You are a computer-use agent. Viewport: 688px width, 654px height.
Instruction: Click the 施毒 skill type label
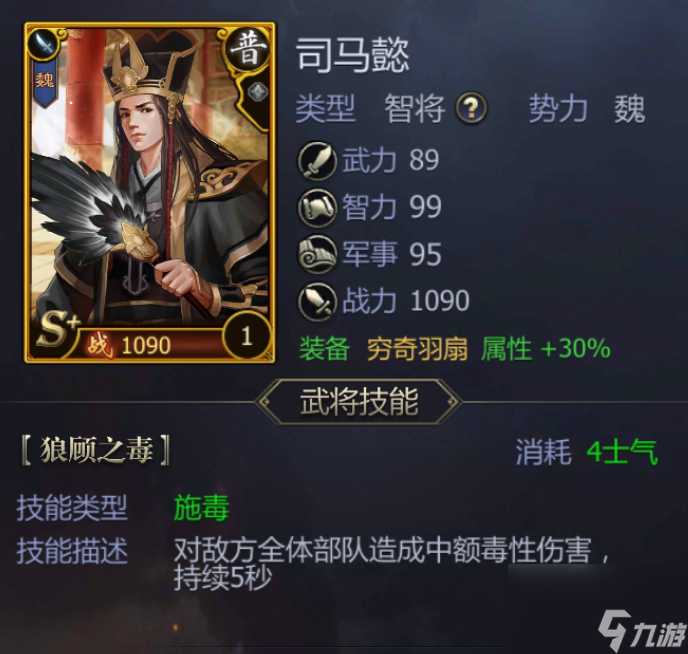pos(201,508)
